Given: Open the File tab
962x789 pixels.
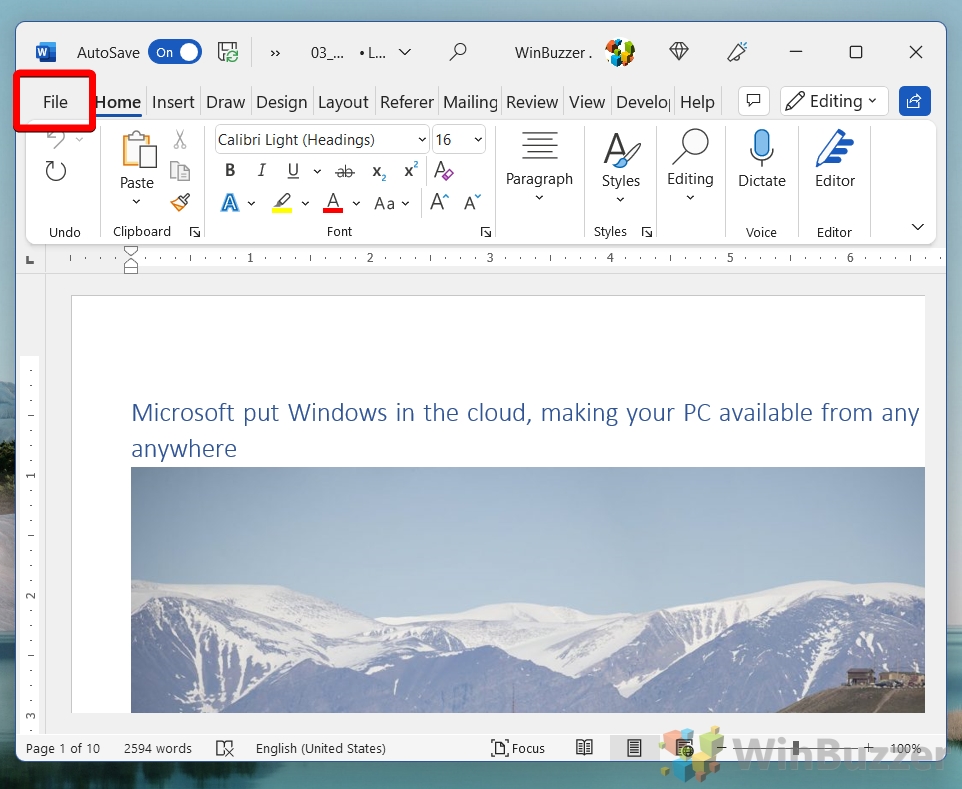Looking at the screenshot, I should (55, 102).
